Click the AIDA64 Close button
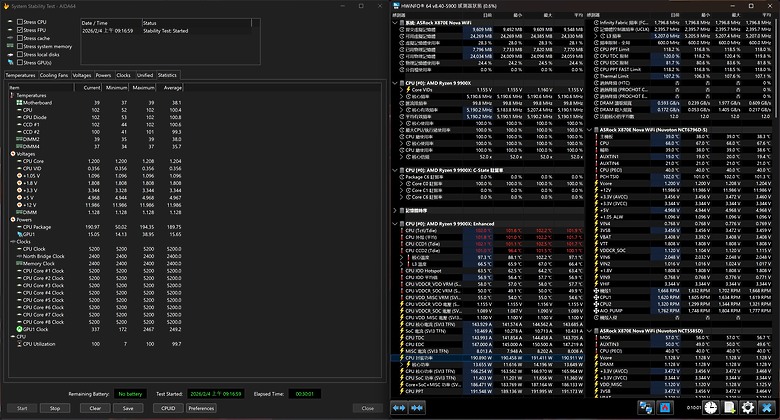 coord(368,408)
